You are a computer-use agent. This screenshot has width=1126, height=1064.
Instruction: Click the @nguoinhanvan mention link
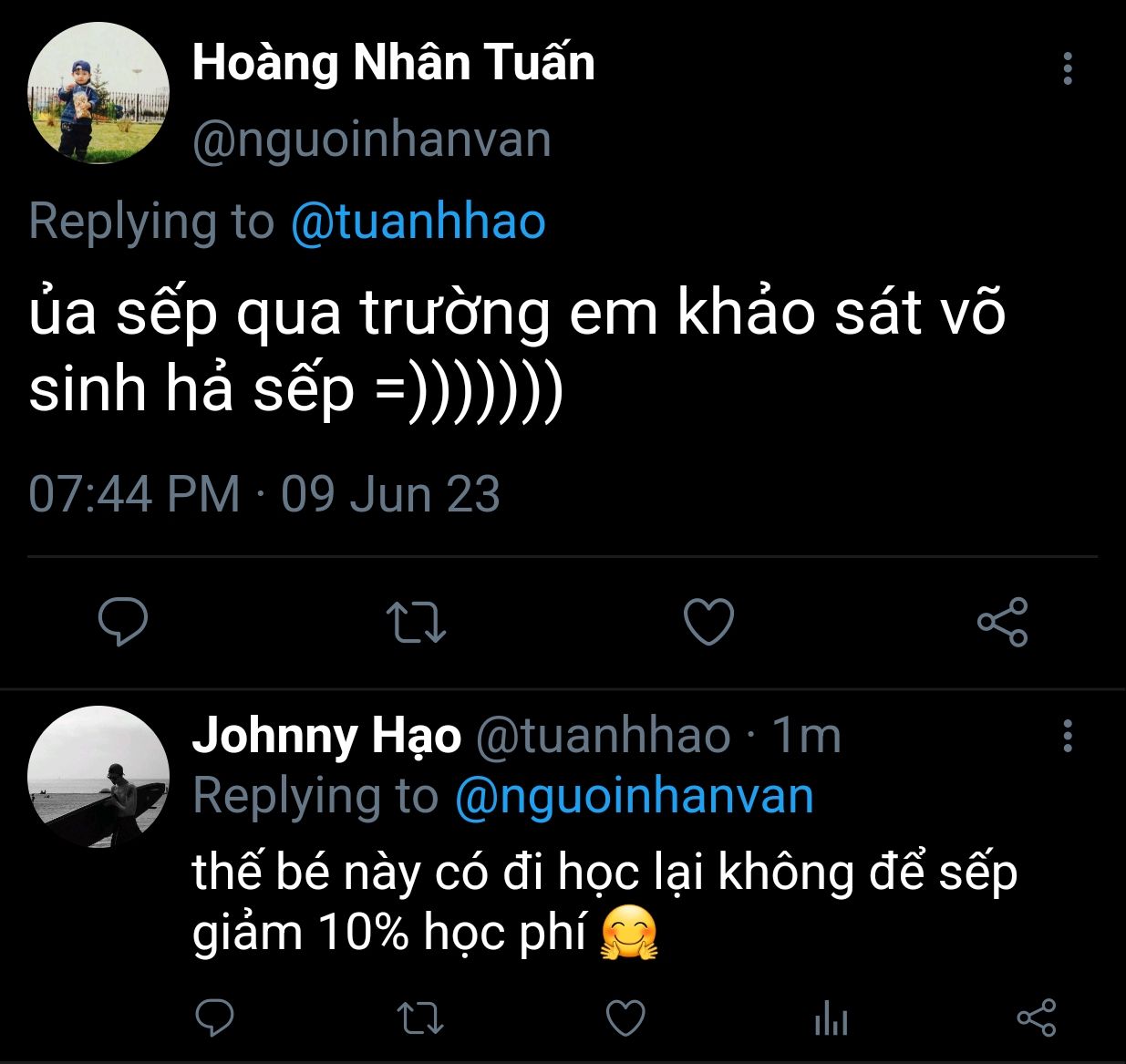634,796
